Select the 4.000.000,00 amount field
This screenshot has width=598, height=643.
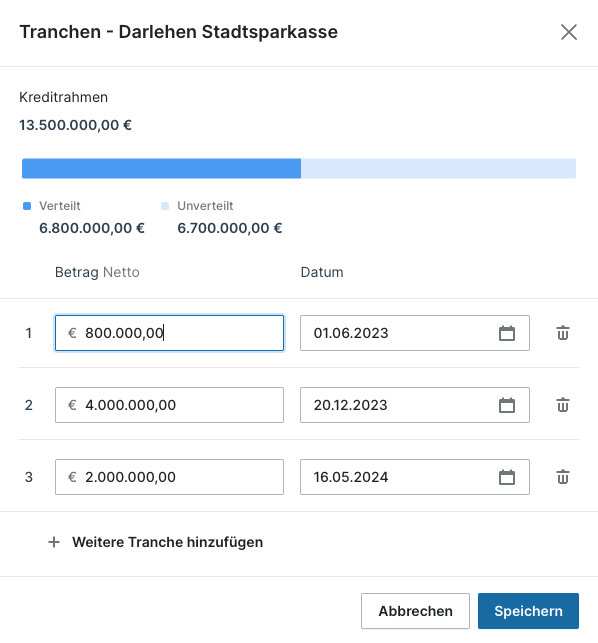pyautogui.click(x=169, y=405)
